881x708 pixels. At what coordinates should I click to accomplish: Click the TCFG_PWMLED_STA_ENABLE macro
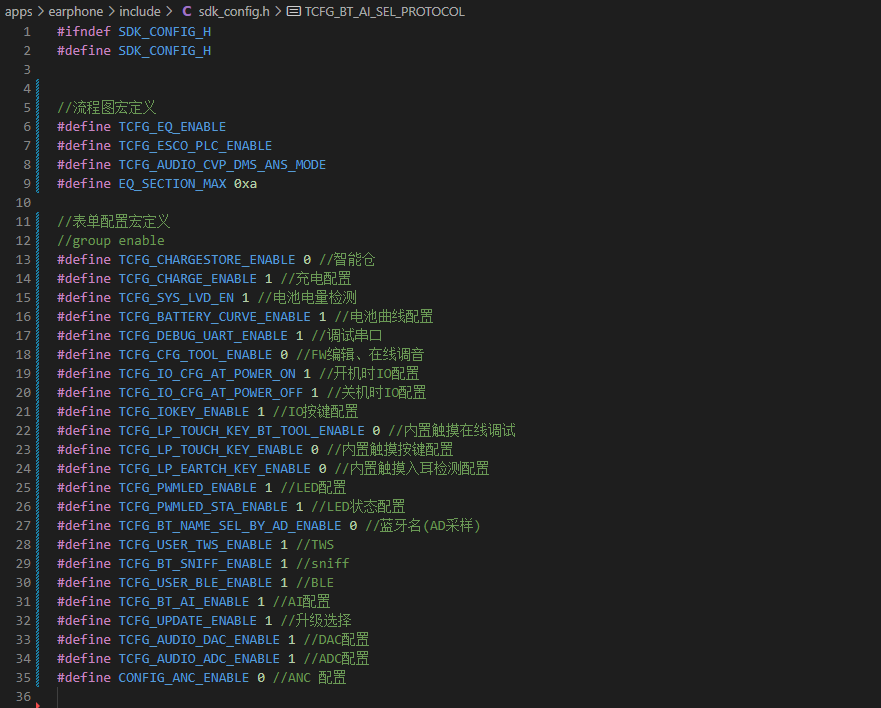tap(203, 507)
